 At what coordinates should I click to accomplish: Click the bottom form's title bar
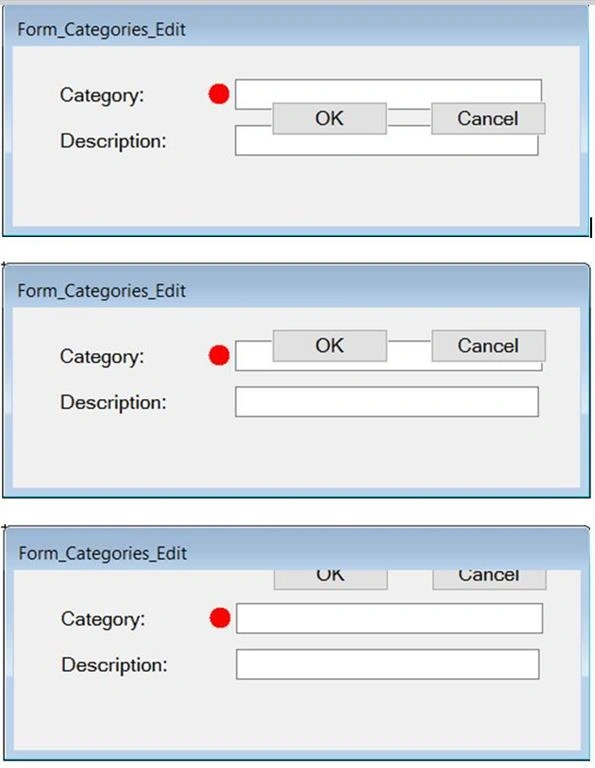pyautogui.click(x=296, y=551)
